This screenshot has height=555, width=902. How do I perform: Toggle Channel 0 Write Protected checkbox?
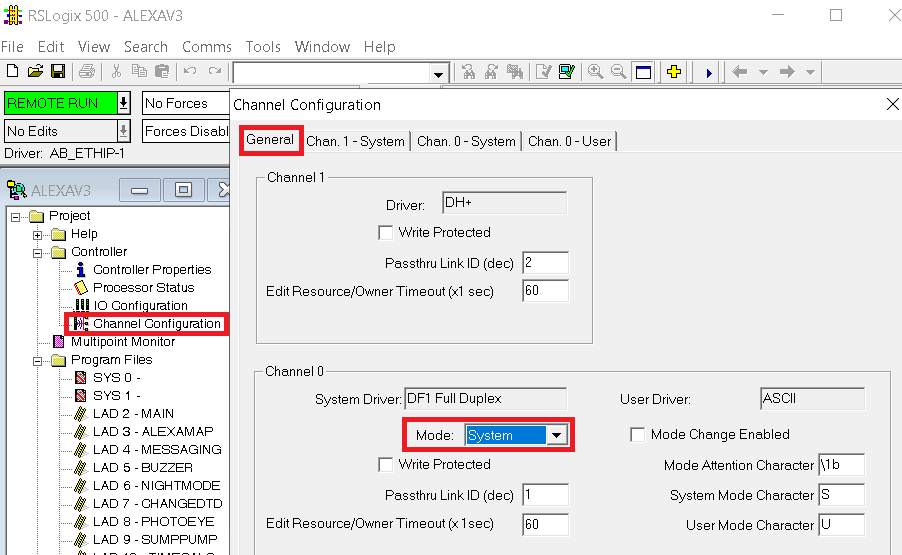click(385, 464)
